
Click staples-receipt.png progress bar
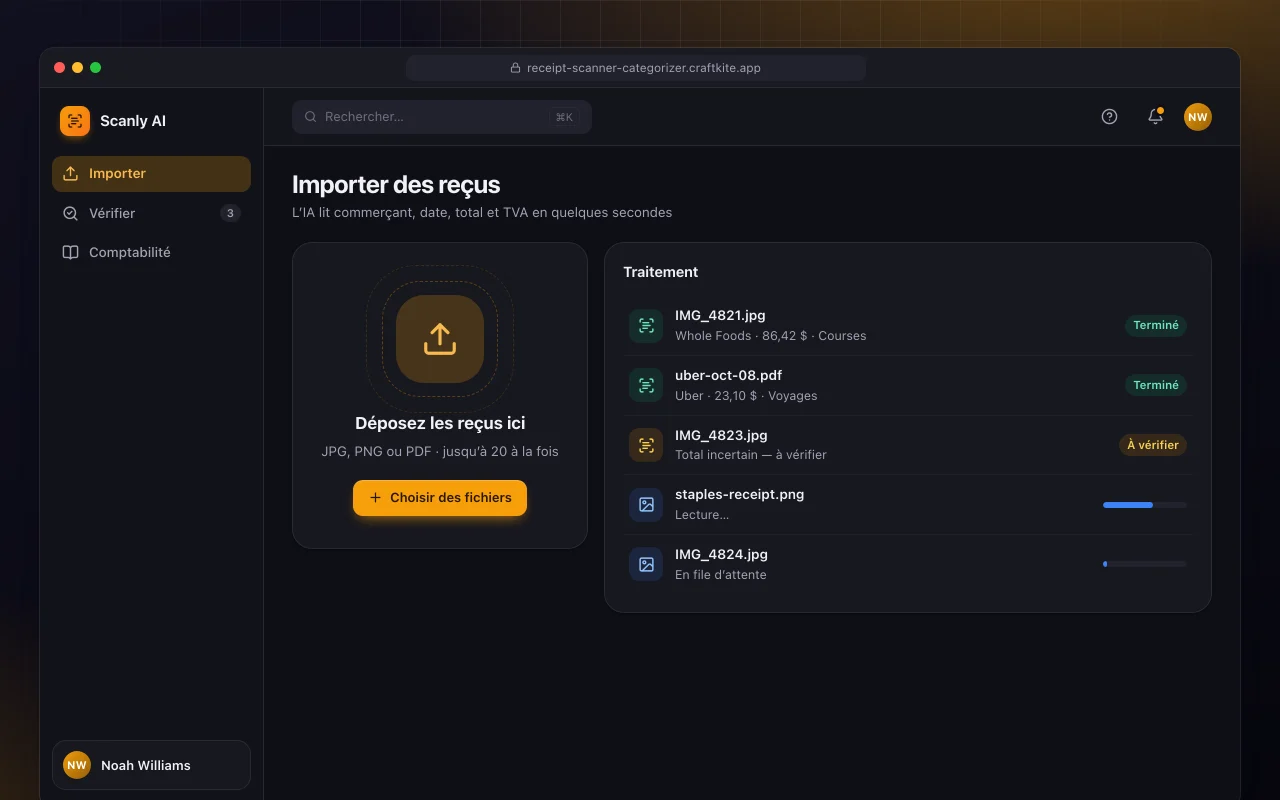coord(1145,505)
